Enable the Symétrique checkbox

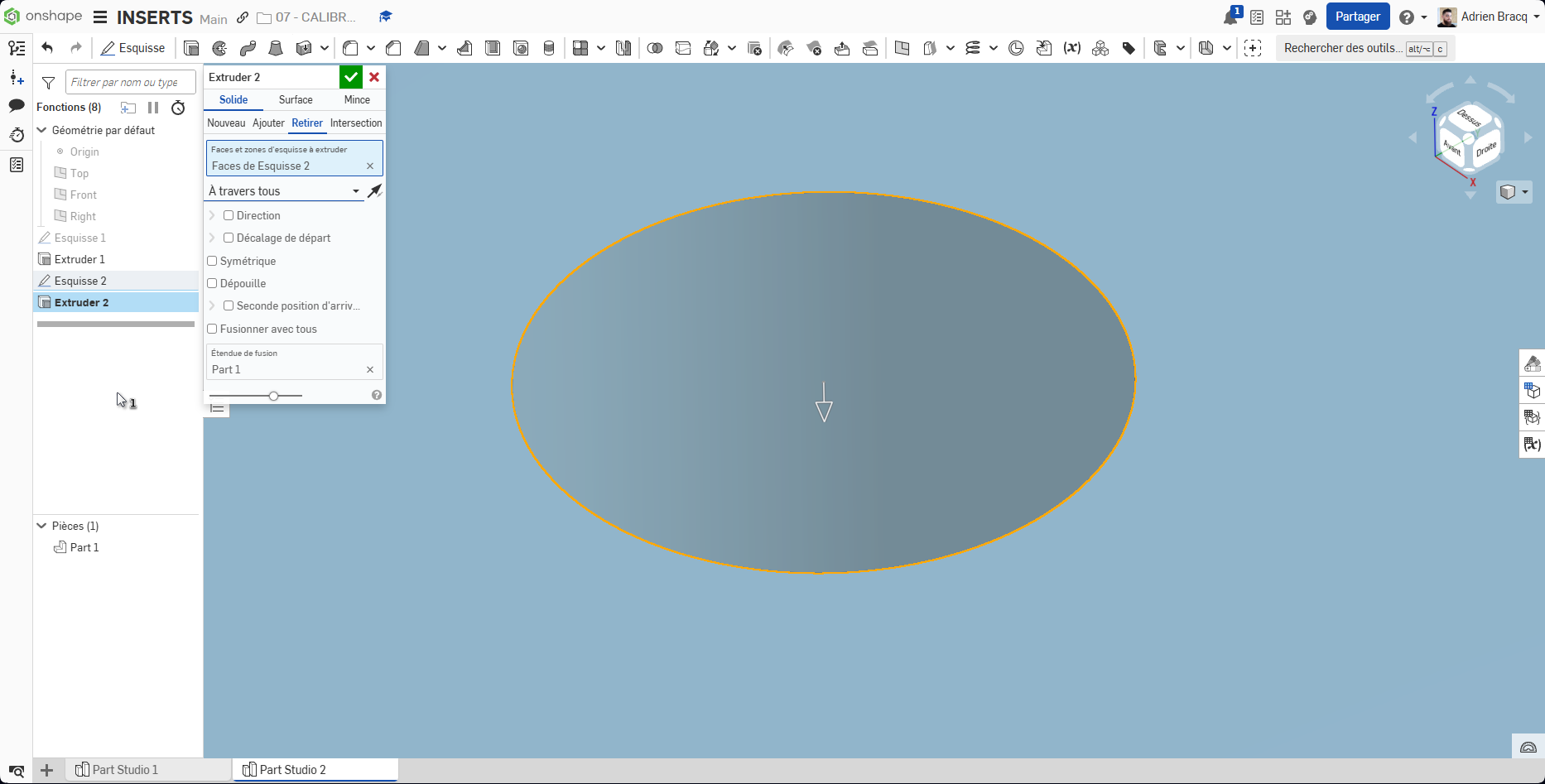213,261
